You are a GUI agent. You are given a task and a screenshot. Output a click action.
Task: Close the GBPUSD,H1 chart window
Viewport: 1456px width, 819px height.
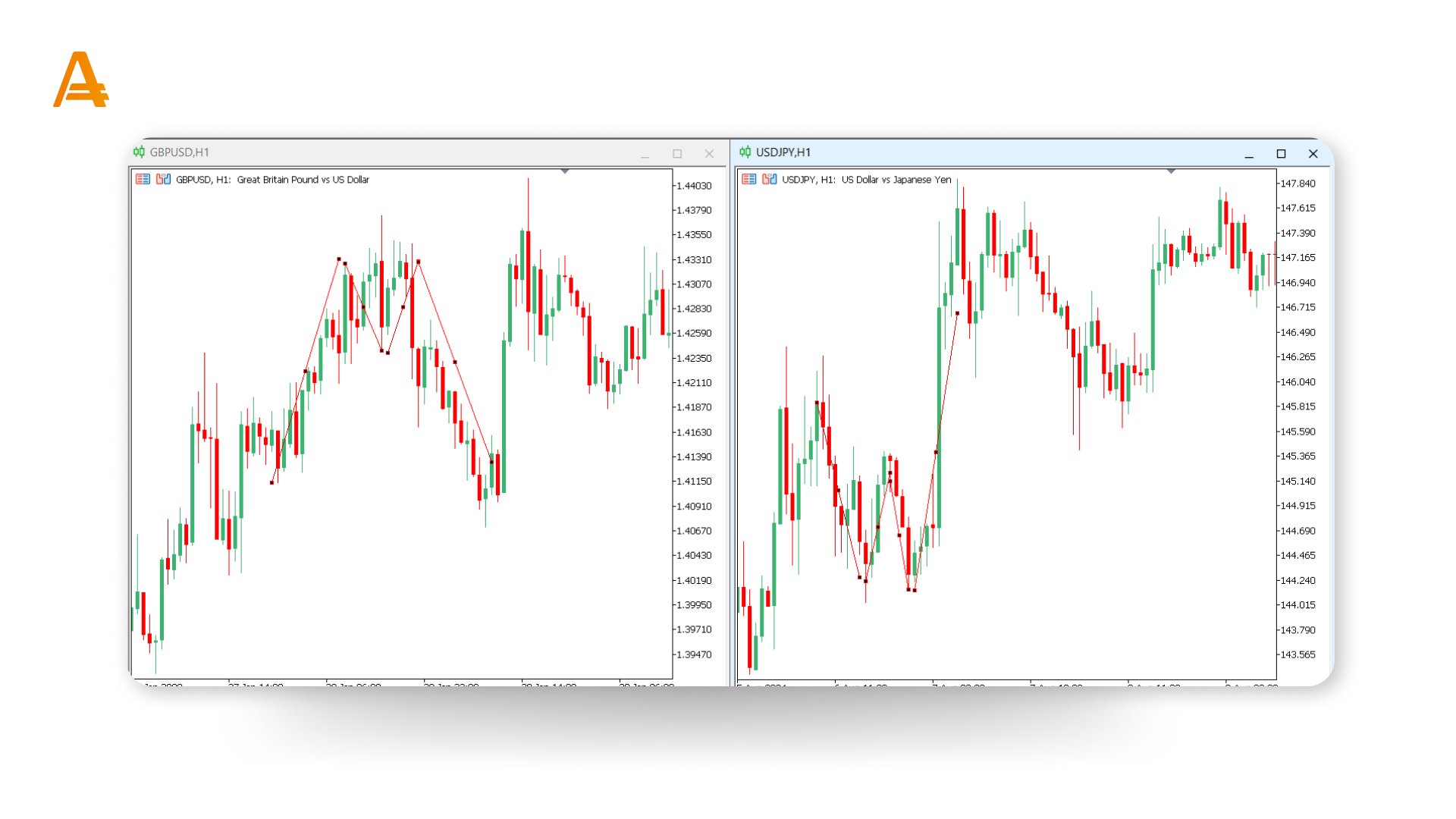(x=709, y=154)
